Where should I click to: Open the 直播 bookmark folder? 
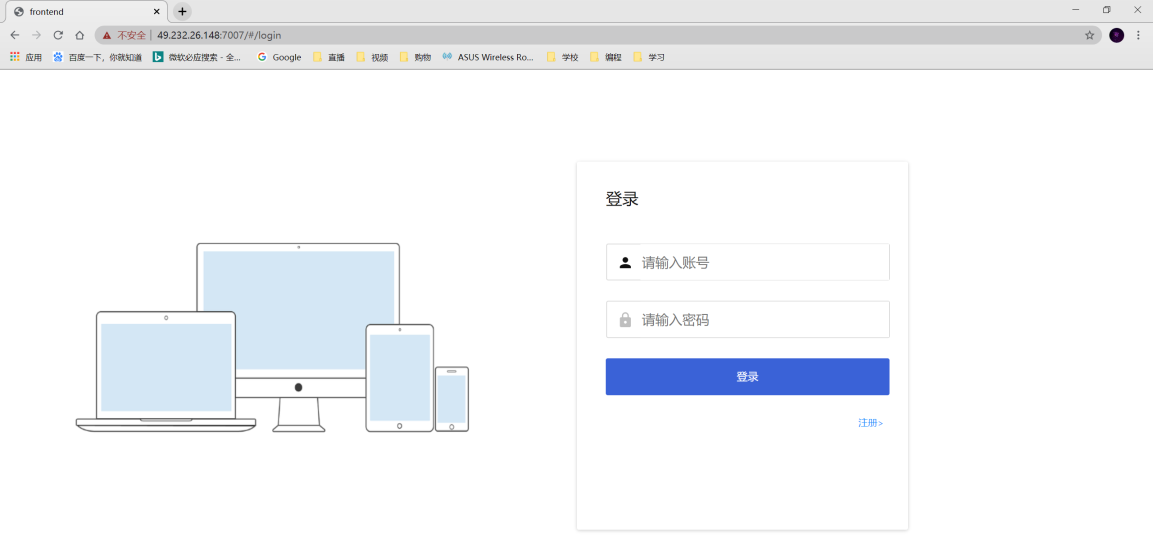click(329, 57)
